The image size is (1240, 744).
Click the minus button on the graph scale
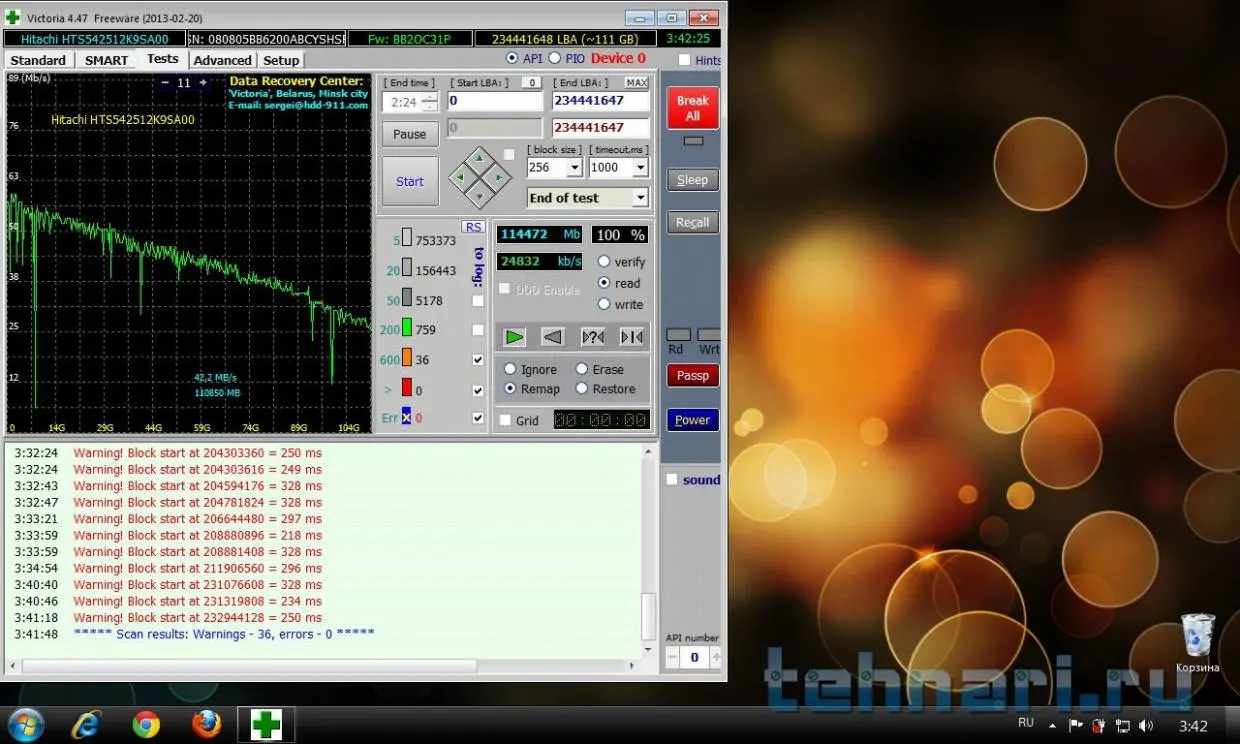(165, 83)
